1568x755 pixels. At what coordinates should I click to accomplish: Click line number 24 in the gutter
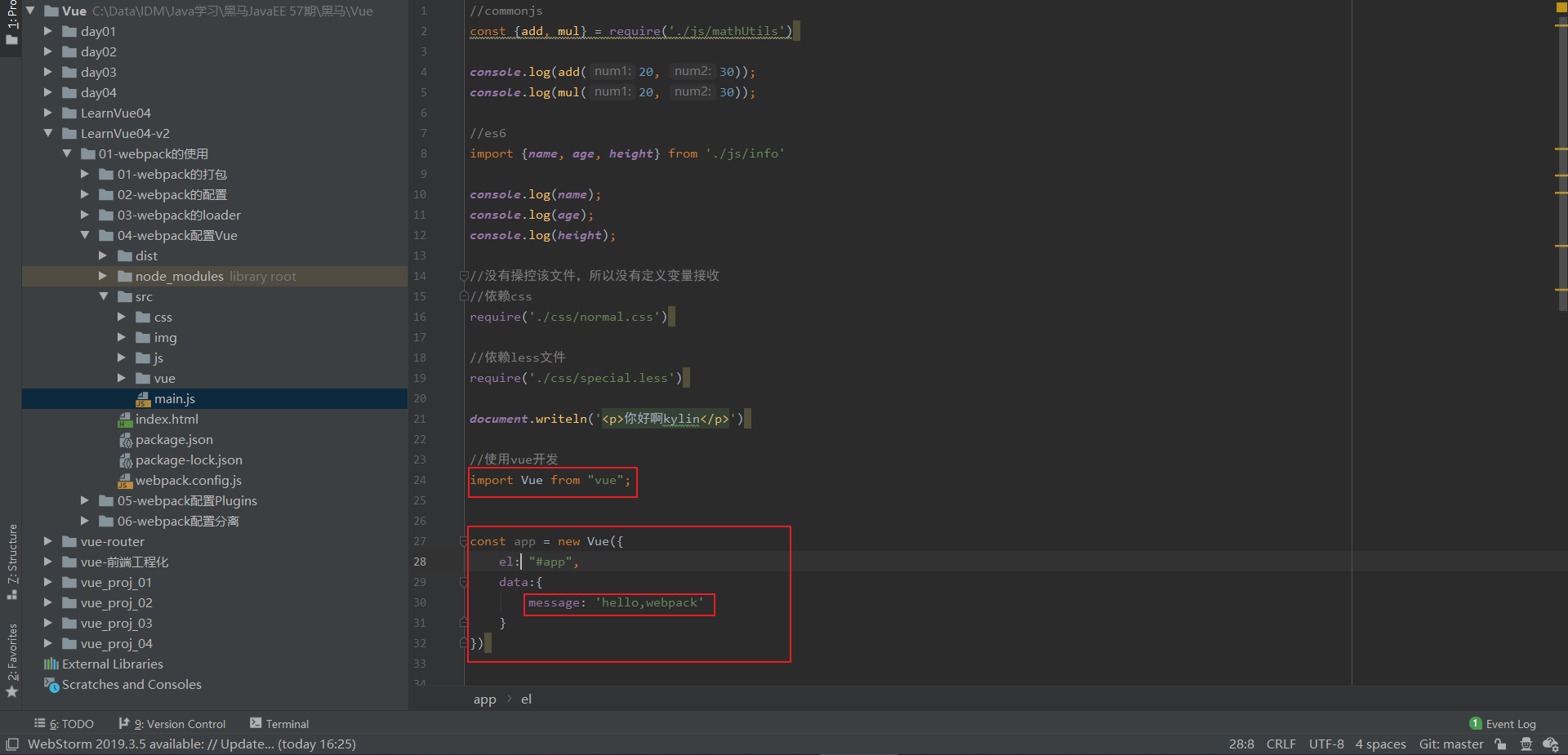tap(420, 480)
